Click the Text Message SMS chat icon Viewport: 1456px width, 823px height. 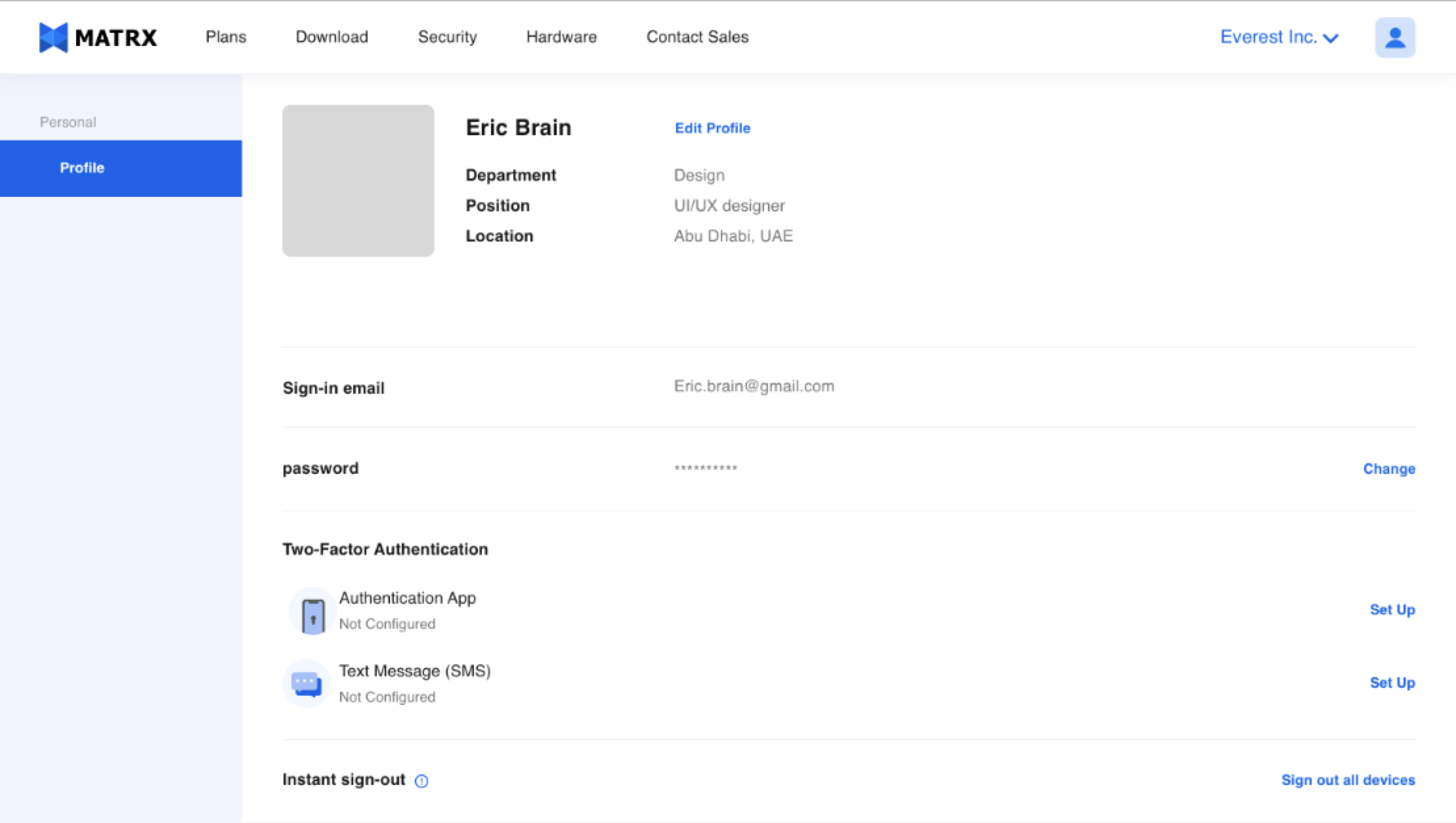click(x=306, y=684)
